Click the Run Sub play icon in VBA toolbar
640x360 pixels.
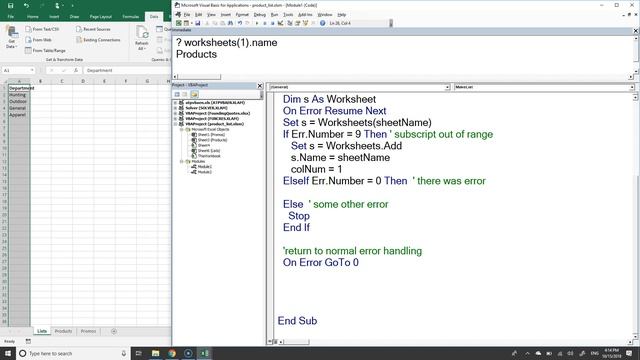point(257,23)
